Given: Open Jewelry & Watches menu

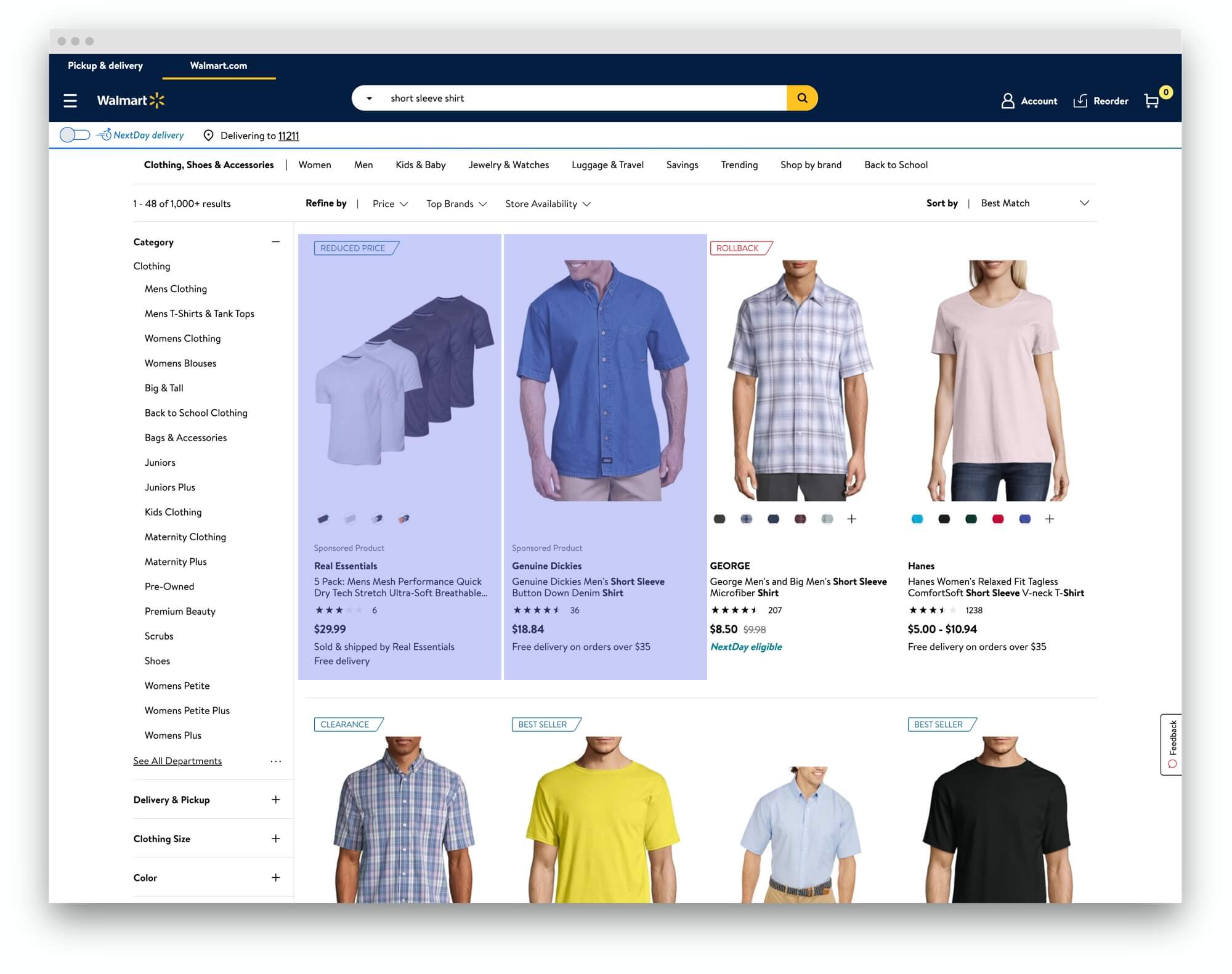Looking at the screenshot, I should point(509,165).
